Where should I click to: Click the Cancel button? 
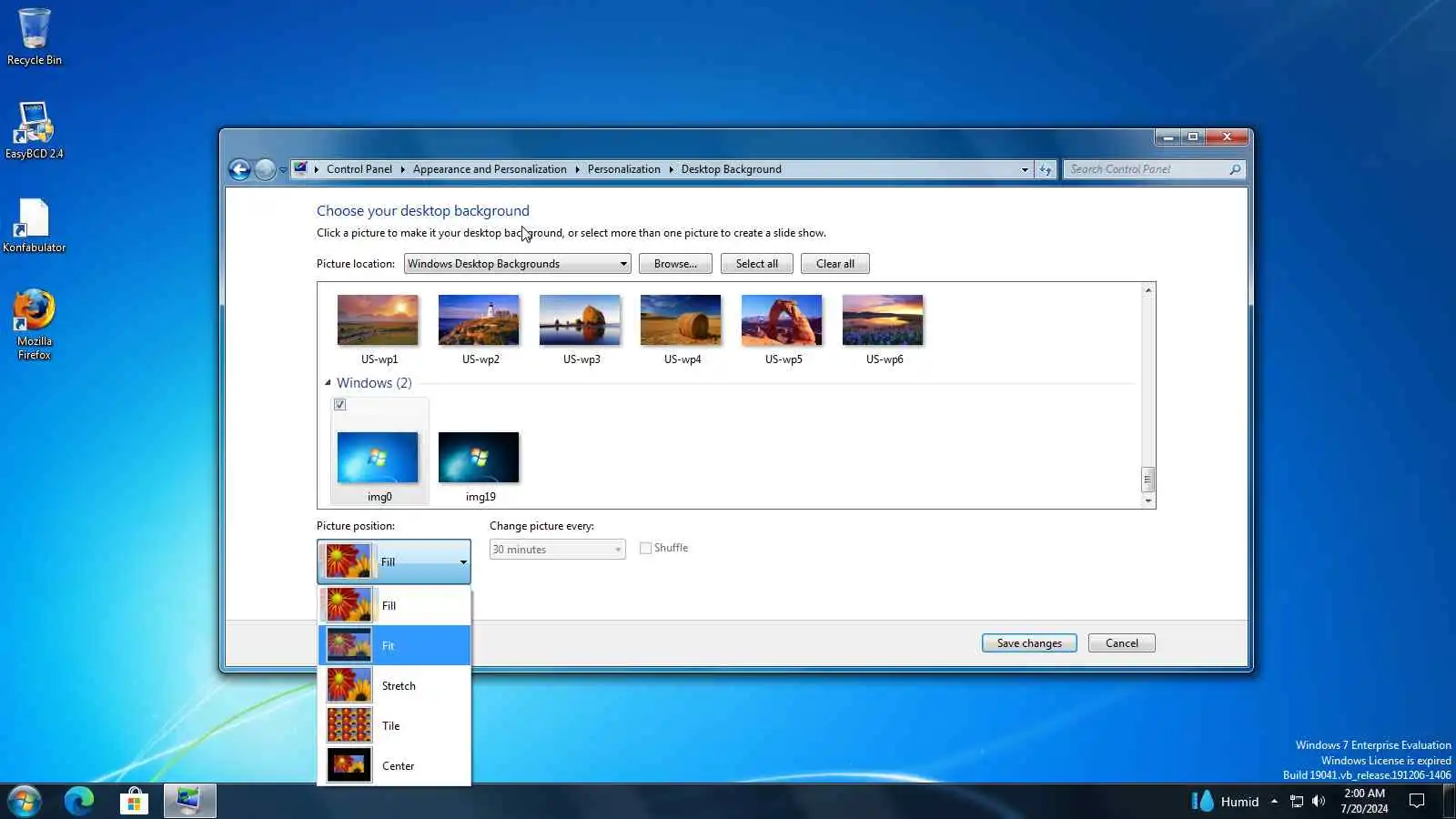1122,643
